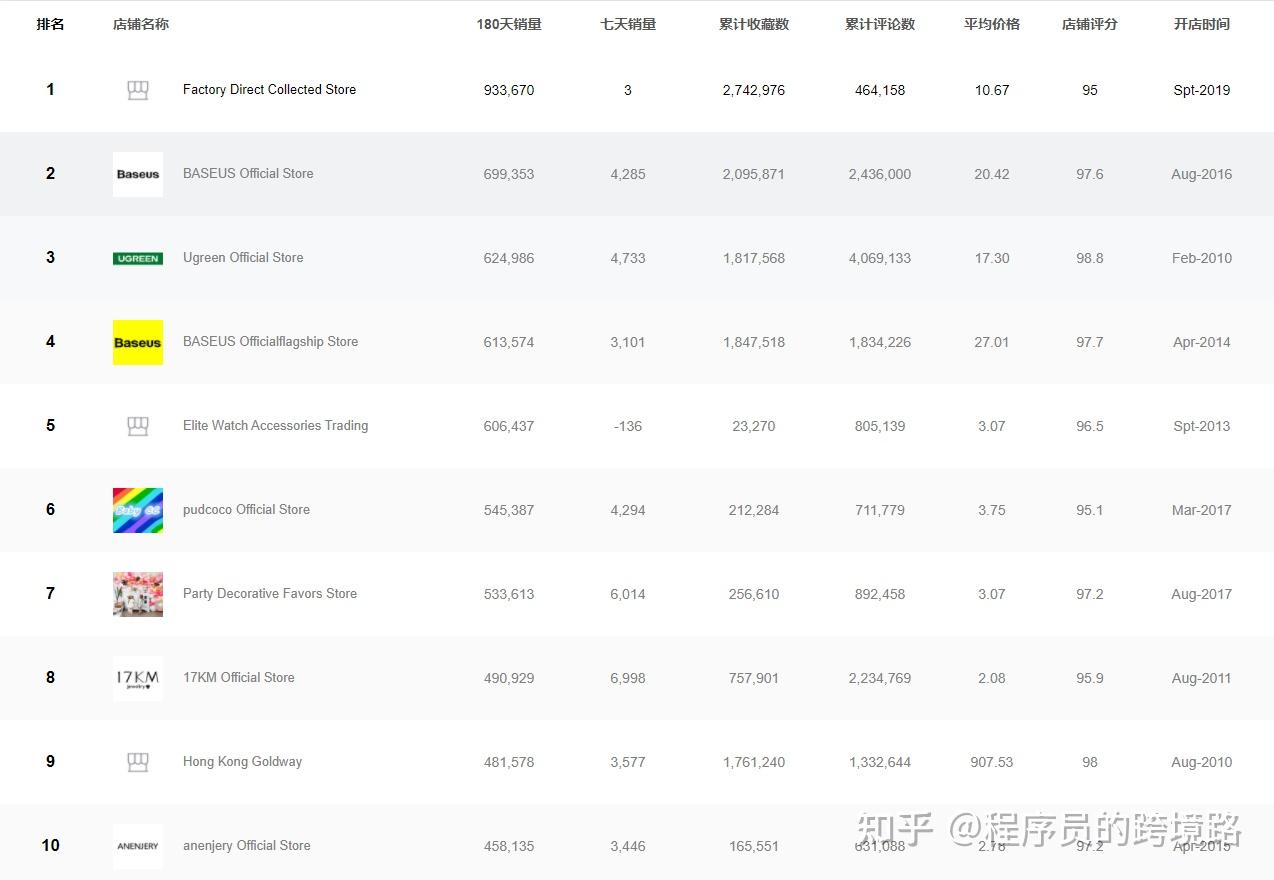
Task: Select the Aug-2011 opening date
Action: click(x=1202, y=678)
